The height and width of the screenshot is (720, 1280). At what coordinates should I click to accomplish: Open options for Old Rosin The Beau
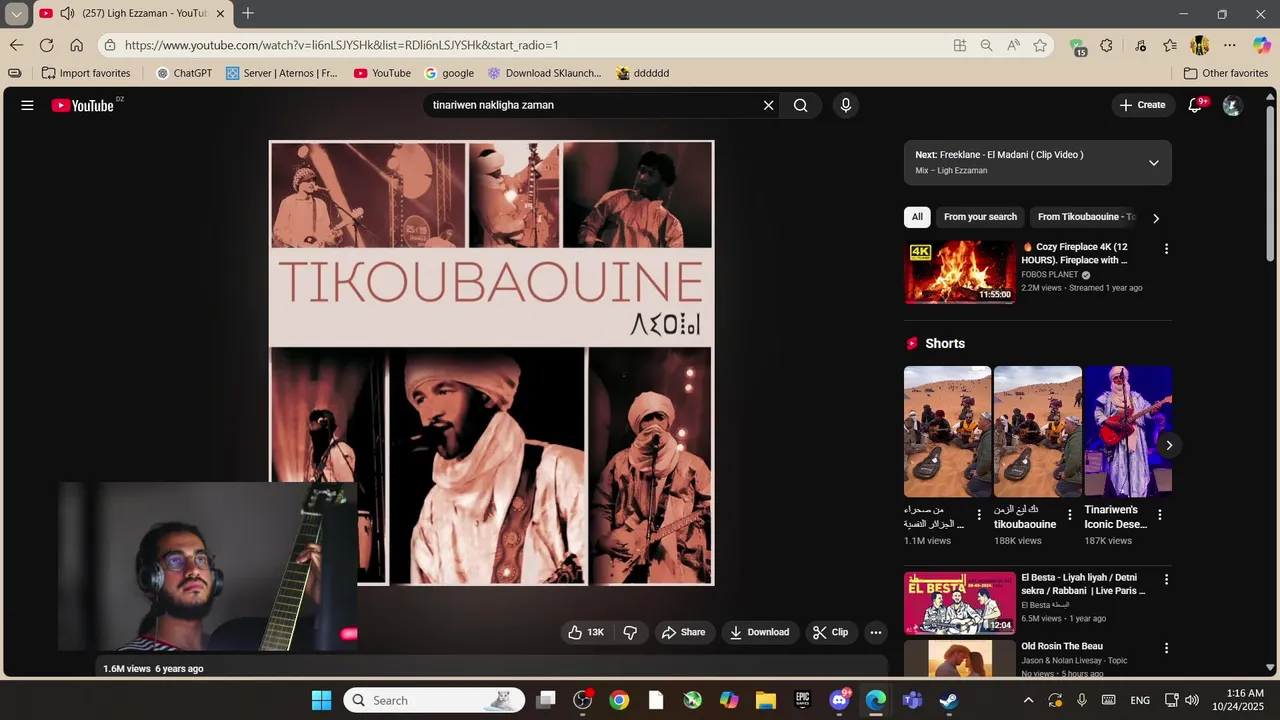click(1166, 648)
